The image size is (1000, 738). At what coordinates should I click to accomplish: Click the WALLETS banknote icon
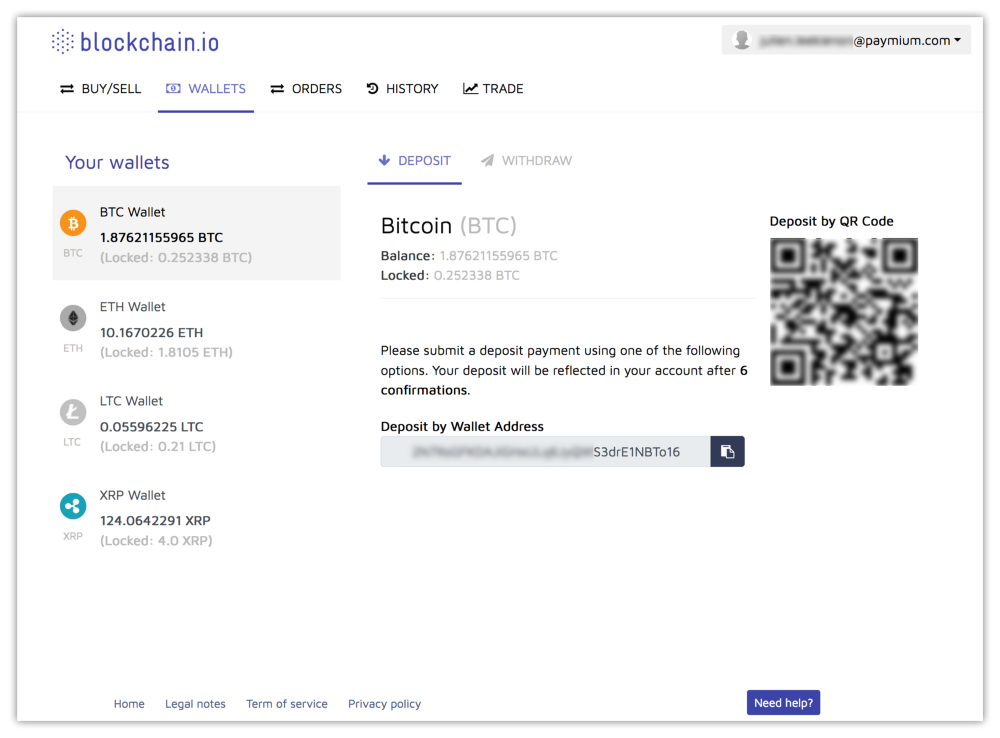tap(173, 89)
